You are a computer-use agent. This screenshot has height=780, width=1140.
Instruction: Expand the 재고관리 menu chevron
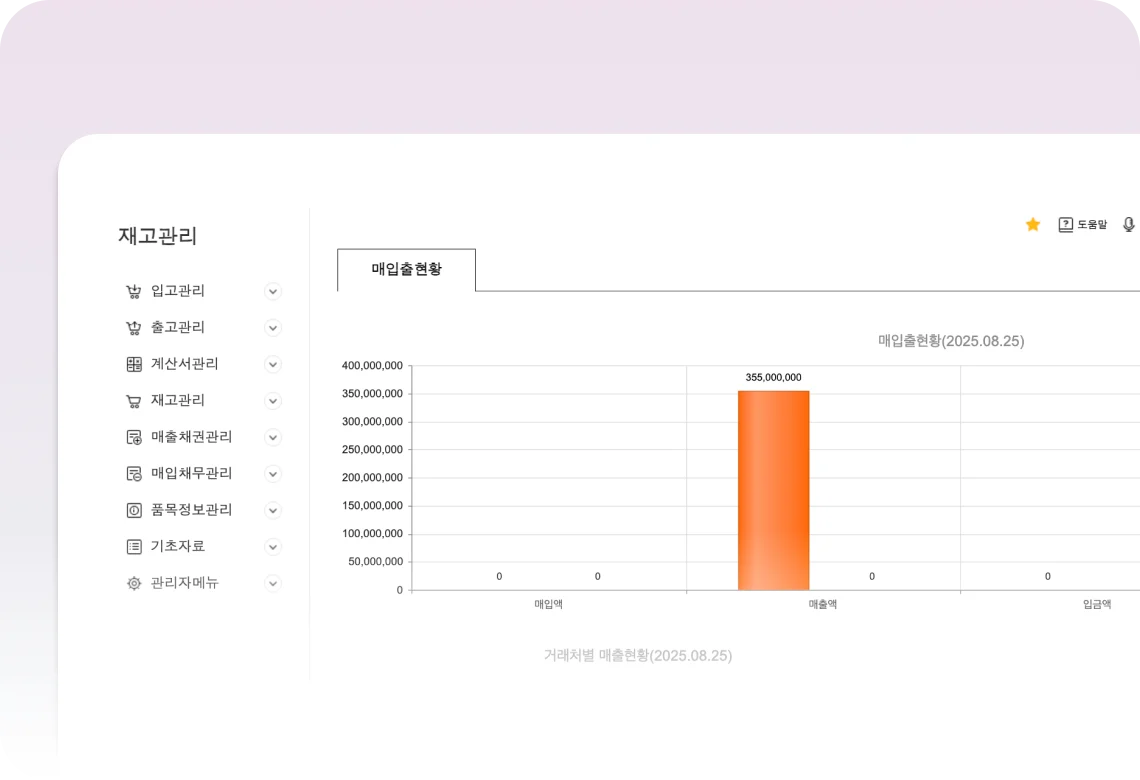(272, 401)
